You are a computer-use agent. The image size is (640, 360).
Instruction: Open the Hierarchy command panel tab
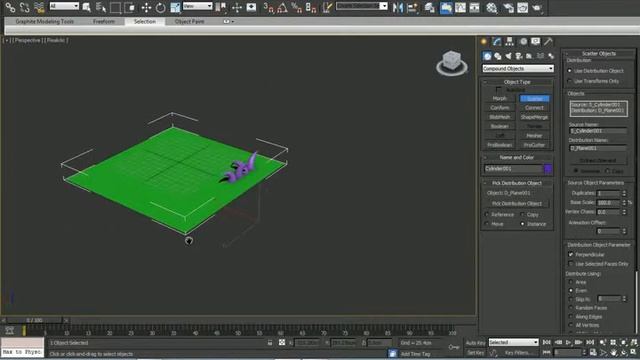pos(509,41)
